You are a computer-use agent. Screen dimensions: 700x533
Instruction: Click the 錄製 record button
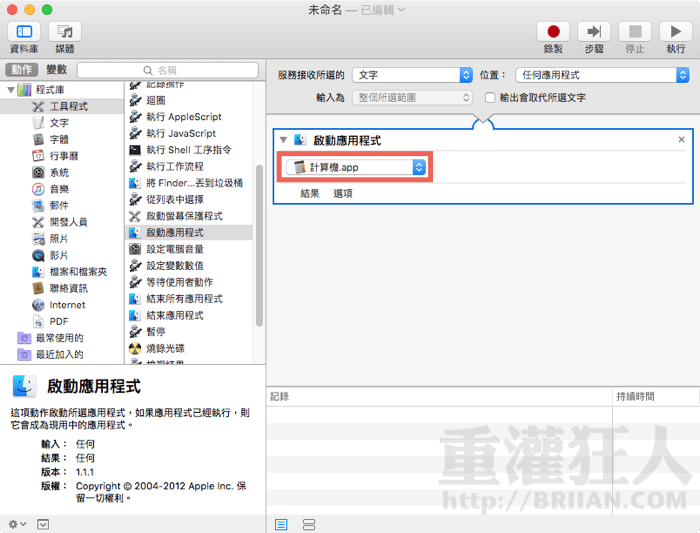pyautogui.click(x=552, y=32)
